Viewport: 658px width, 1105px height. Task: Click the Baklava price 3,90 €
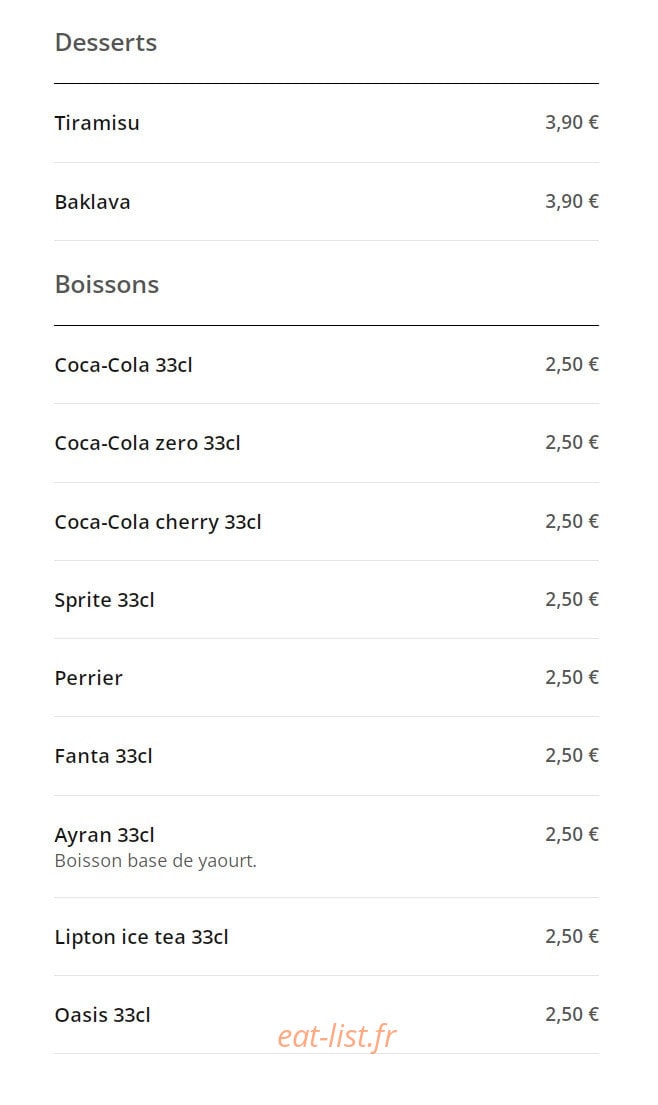[x=571, y=201]
